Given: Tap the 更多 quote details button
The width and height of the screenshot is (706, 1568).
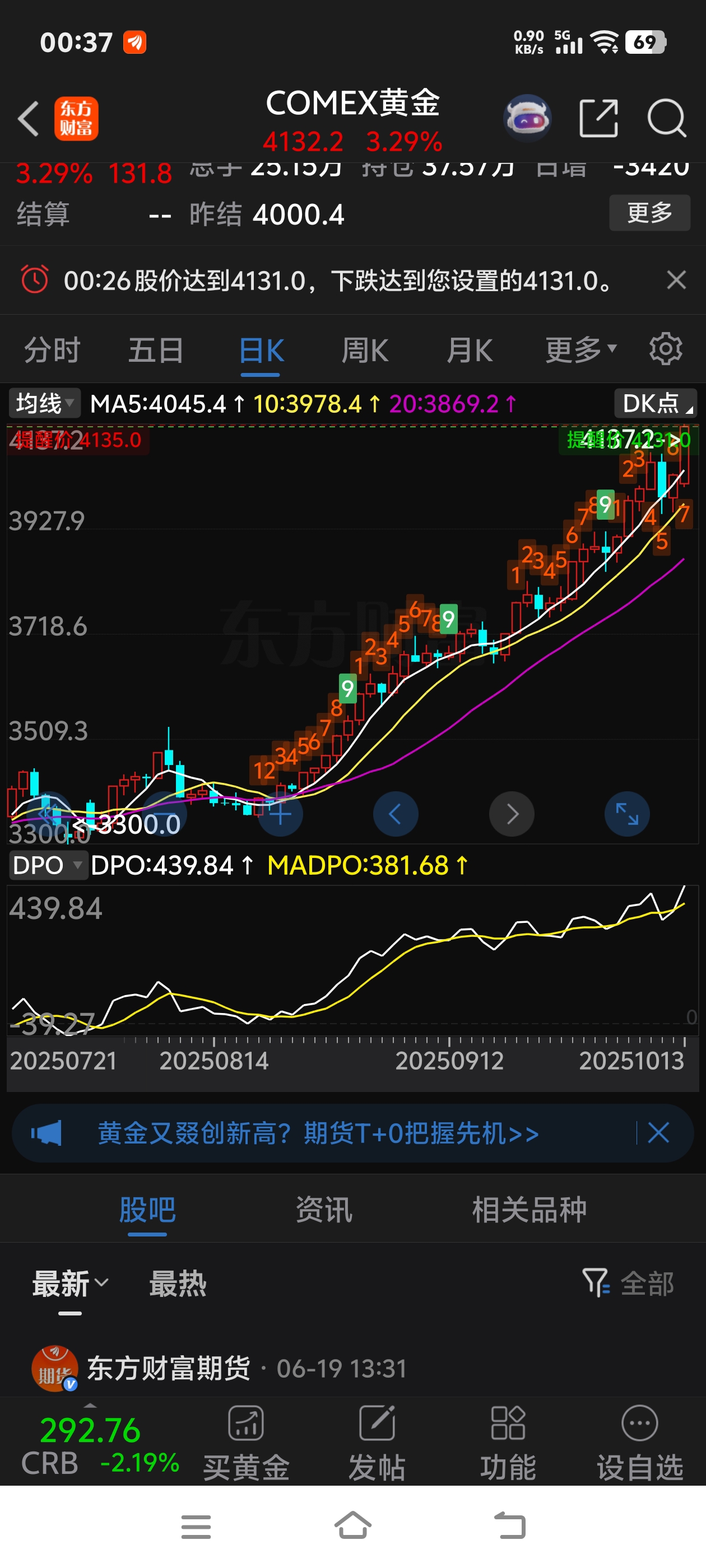Looking at the screenshot, I should [649, 212].
